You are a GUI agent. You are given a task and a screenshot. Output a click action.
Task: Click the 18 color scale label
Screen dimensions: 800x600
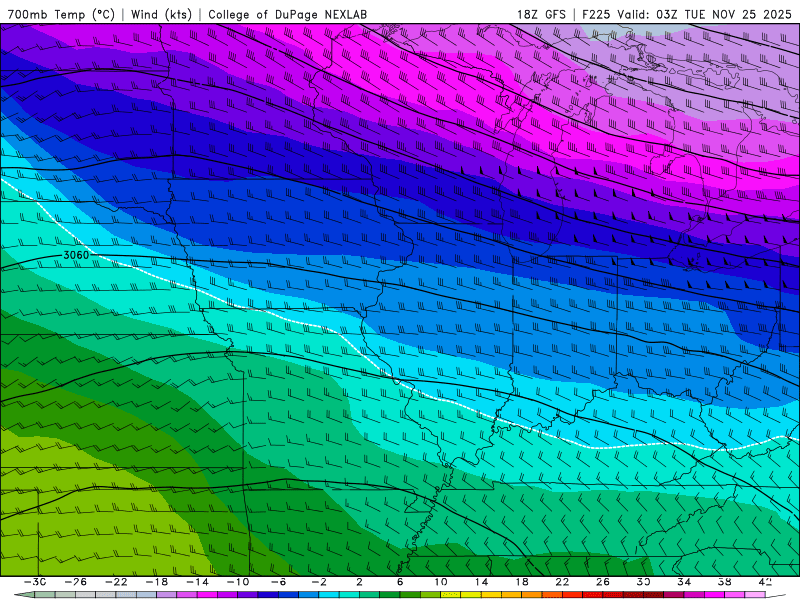[x=522, y=582]
